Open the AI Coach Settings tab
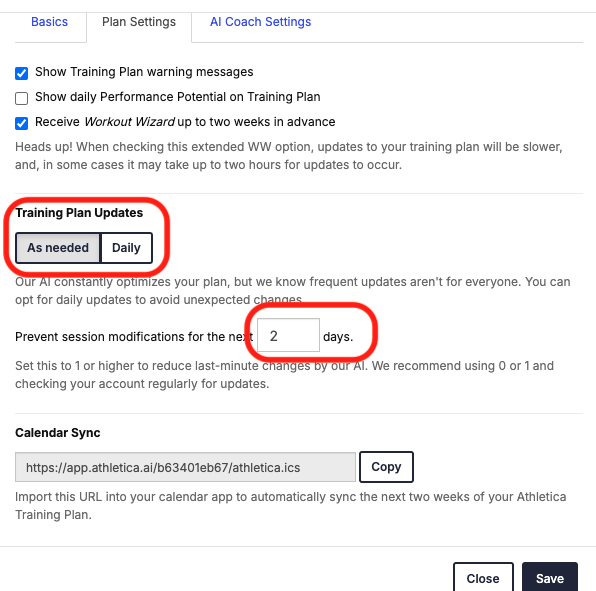 click(260, 22)
